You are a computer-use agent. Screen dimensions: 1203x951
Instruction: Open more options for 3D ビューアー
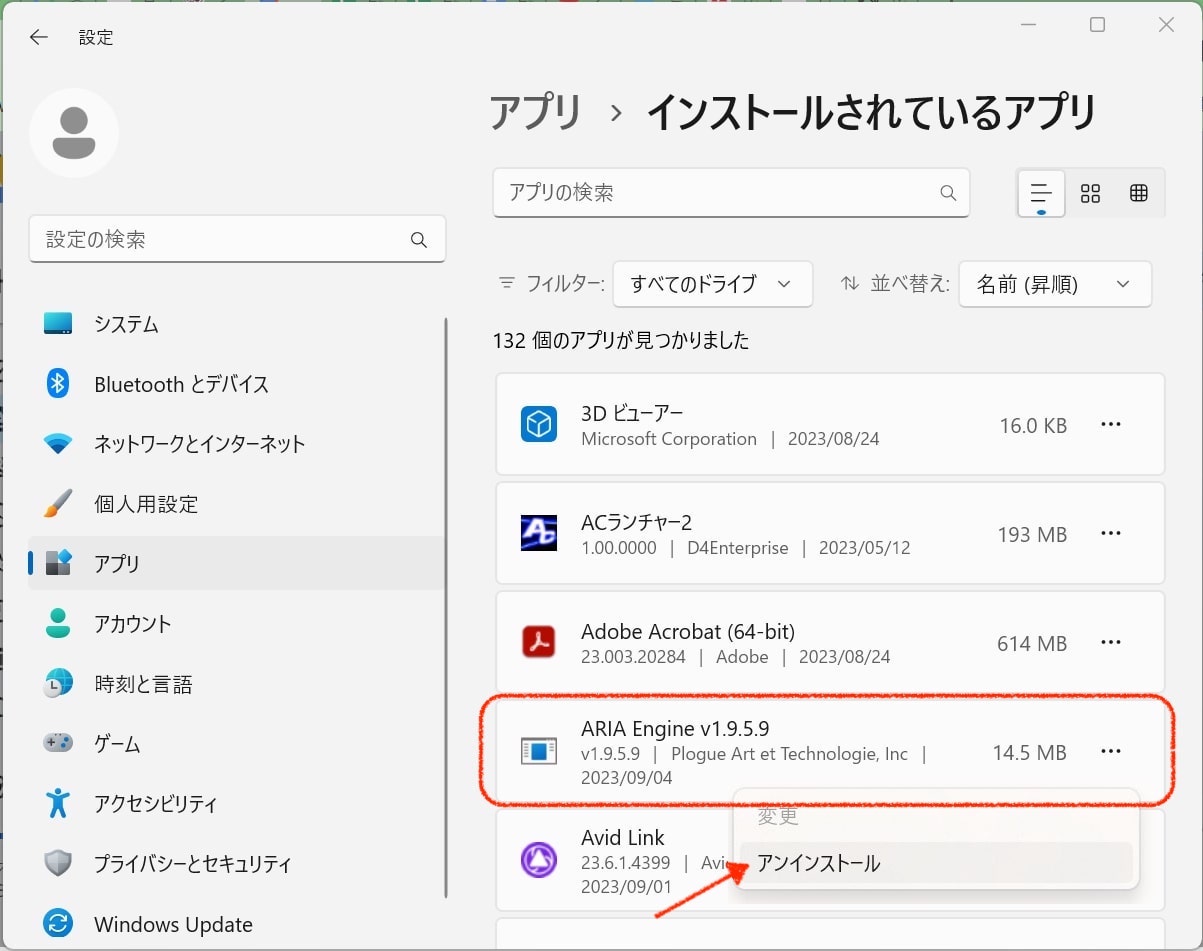coord(1110,424)
